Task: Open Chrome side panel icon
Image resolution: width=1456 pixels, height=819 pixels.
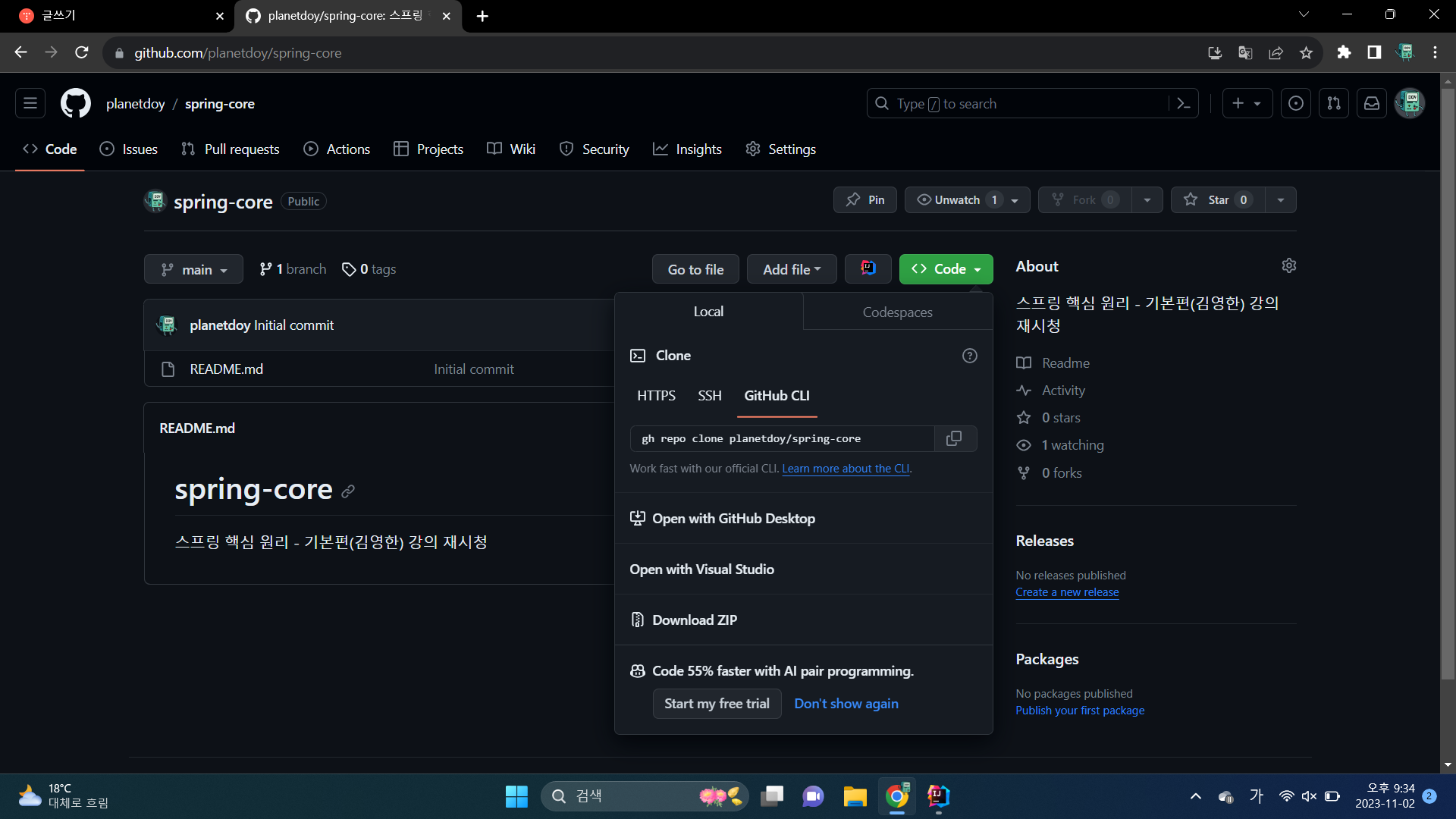Action: [x=1374, y=52]
